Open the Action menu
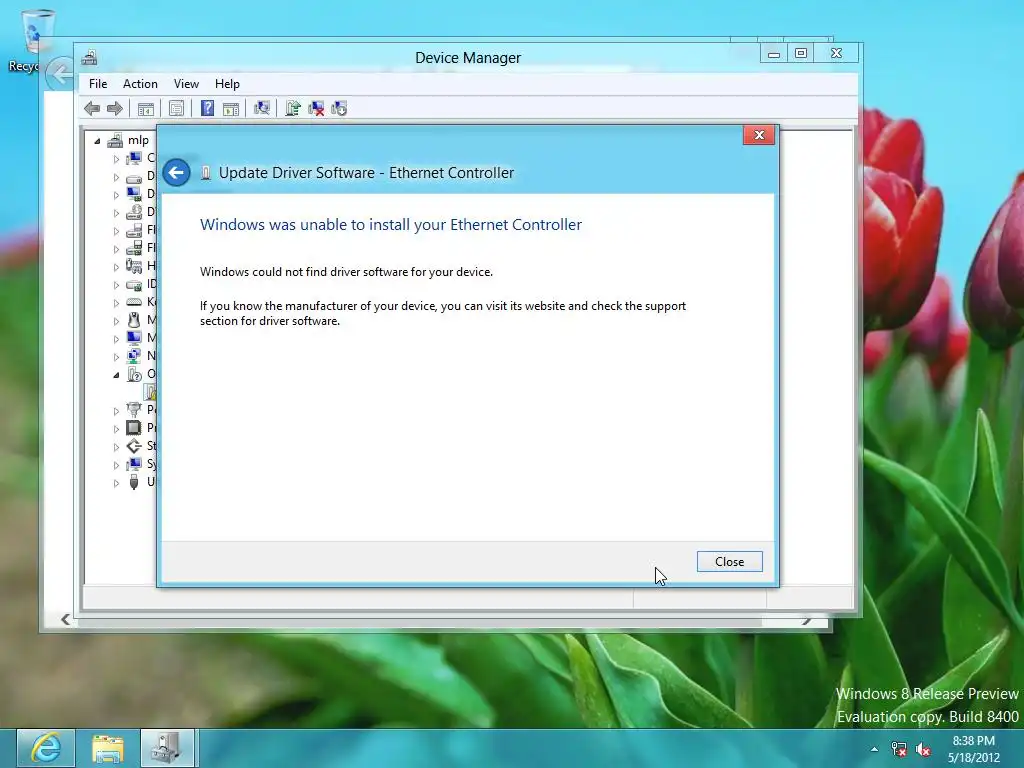The height and width of the screenshot is (768, 1024). pos(140,84)
